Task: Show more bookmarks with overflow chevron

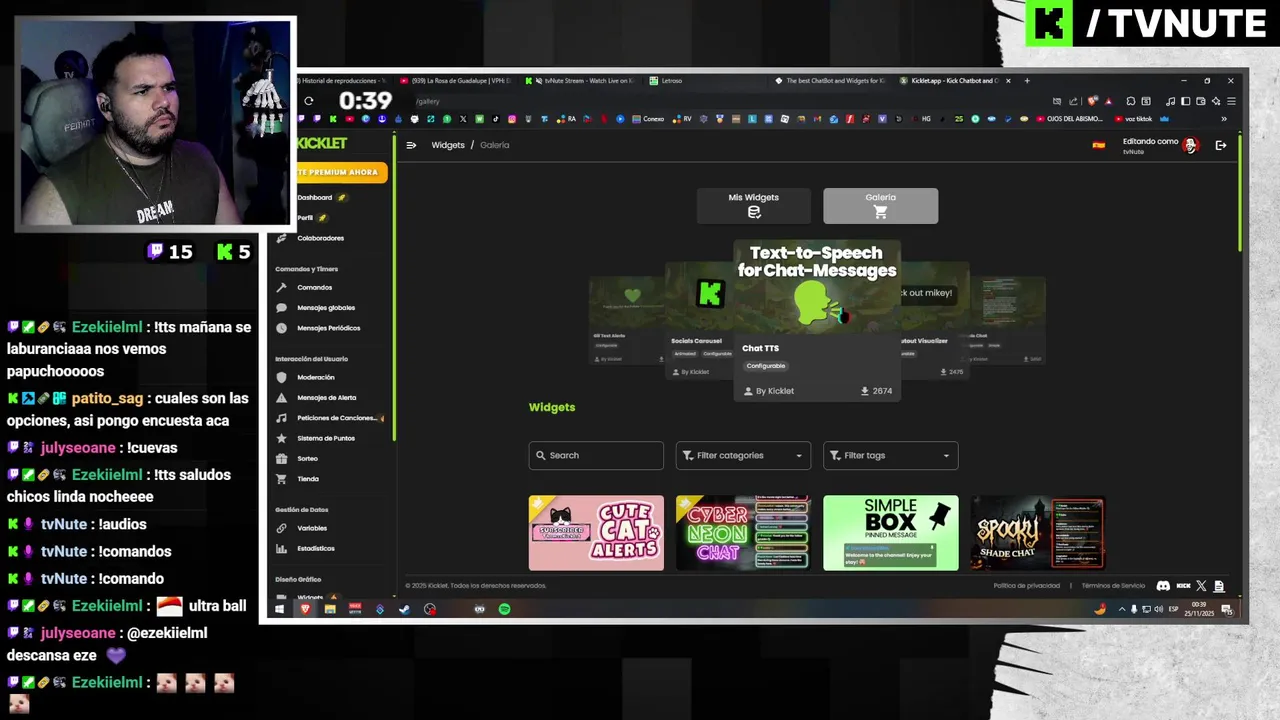Action: click(x=1224, y=119)
